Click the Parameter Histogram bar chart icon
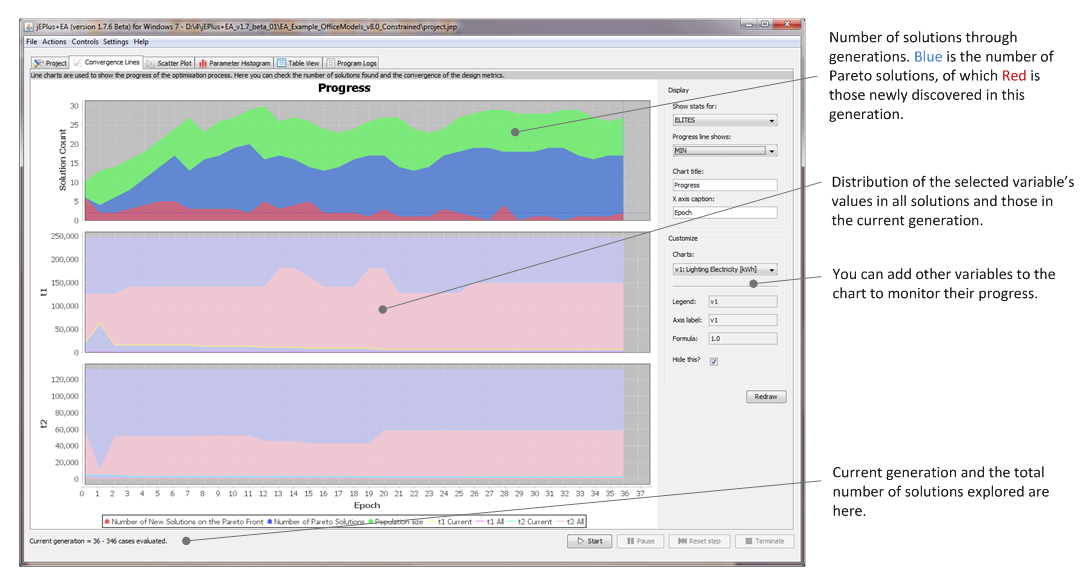This screenshot has height=586, width=1089. pyautogui.click(x=203, y=62)
